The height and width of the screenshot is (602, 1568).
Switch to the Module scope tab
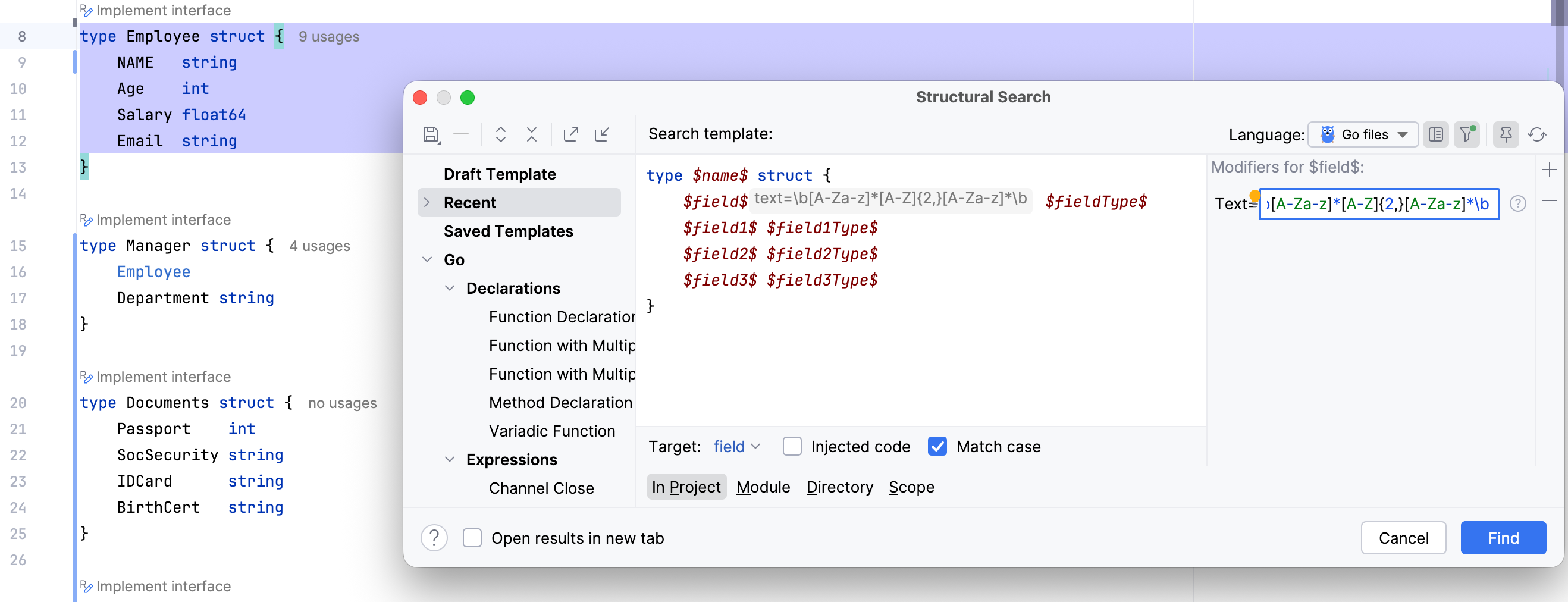tap(763, 487)
